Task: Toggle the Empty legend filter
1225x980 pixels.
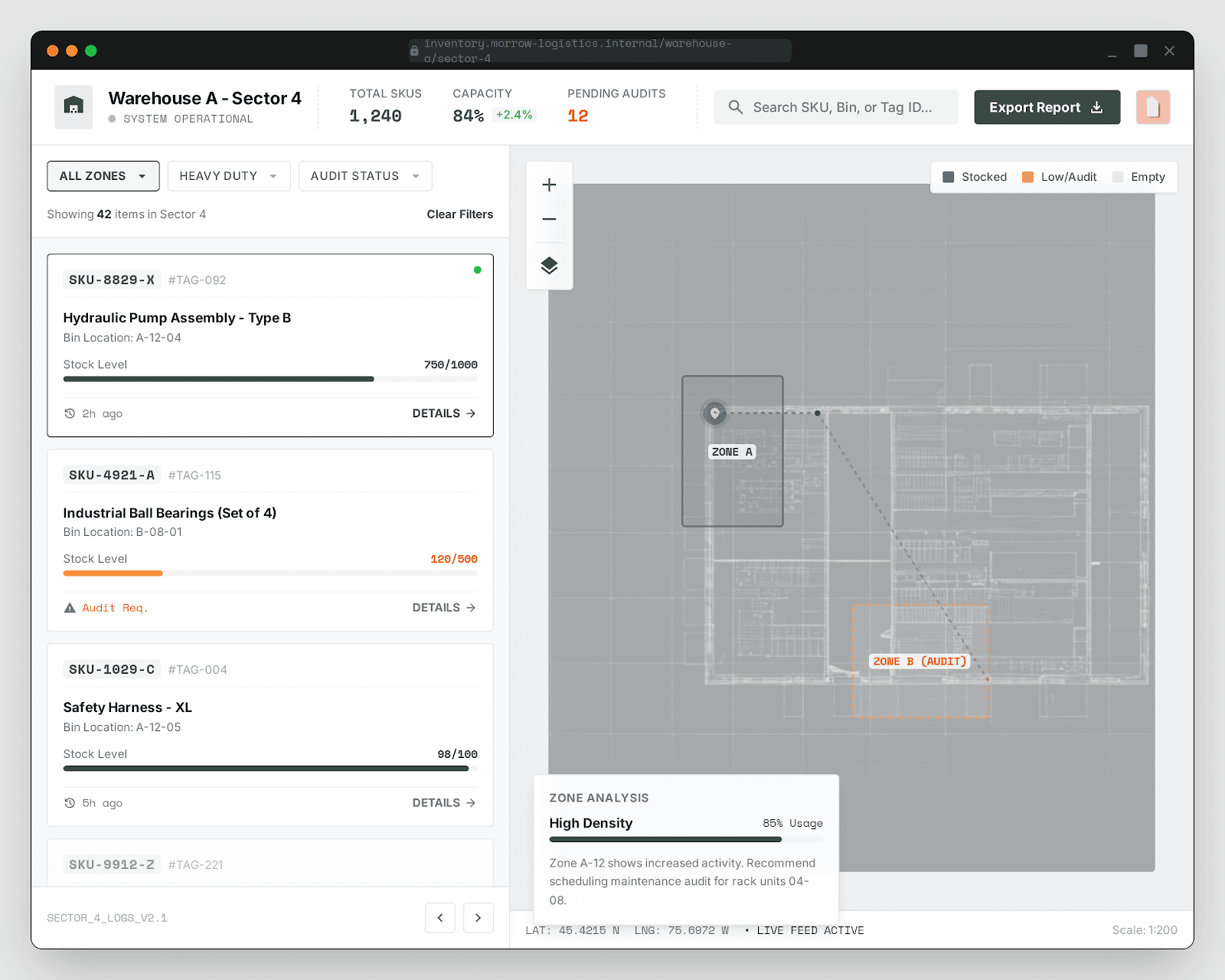Action: click(x=1138, y=177)
